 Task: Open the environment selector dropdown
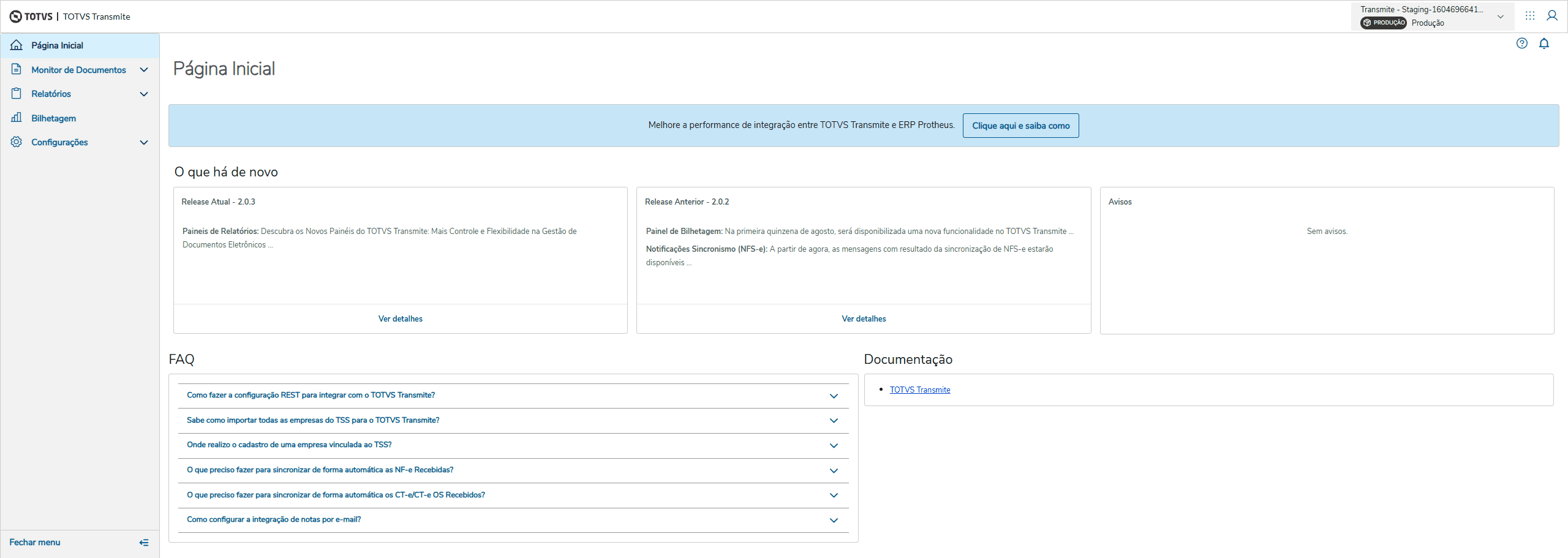pos(1500,17)
